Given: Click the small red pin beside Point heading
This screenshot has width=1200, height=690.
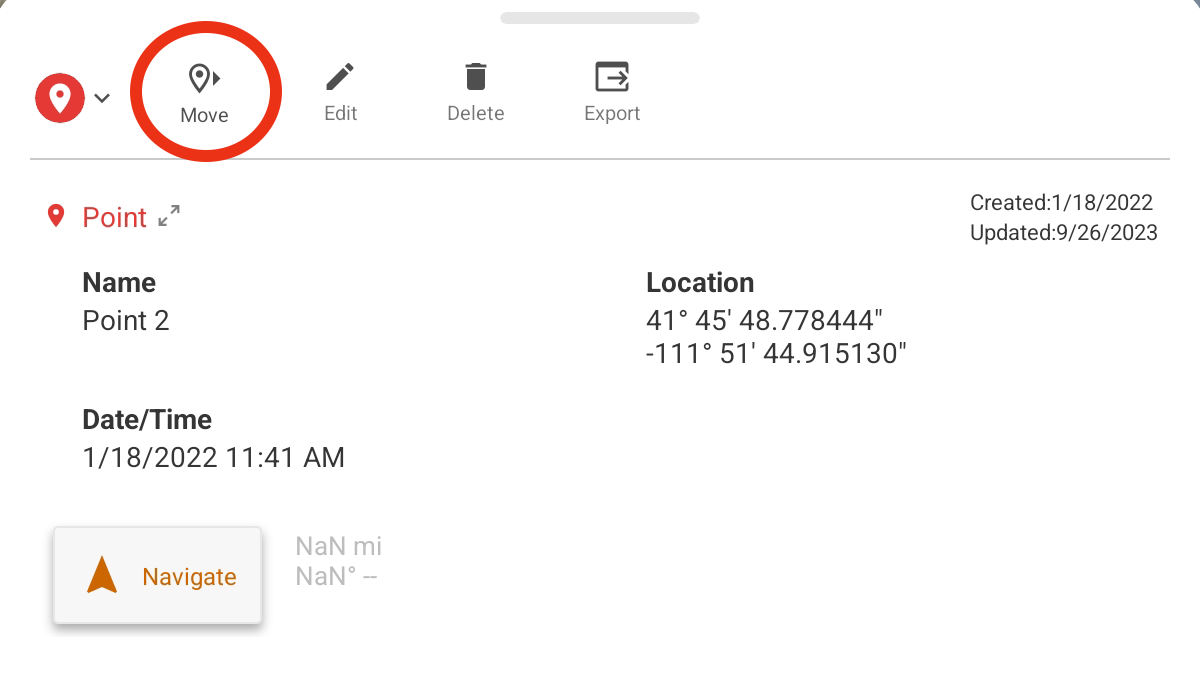Looking at the screenshot, I should 57,216.
